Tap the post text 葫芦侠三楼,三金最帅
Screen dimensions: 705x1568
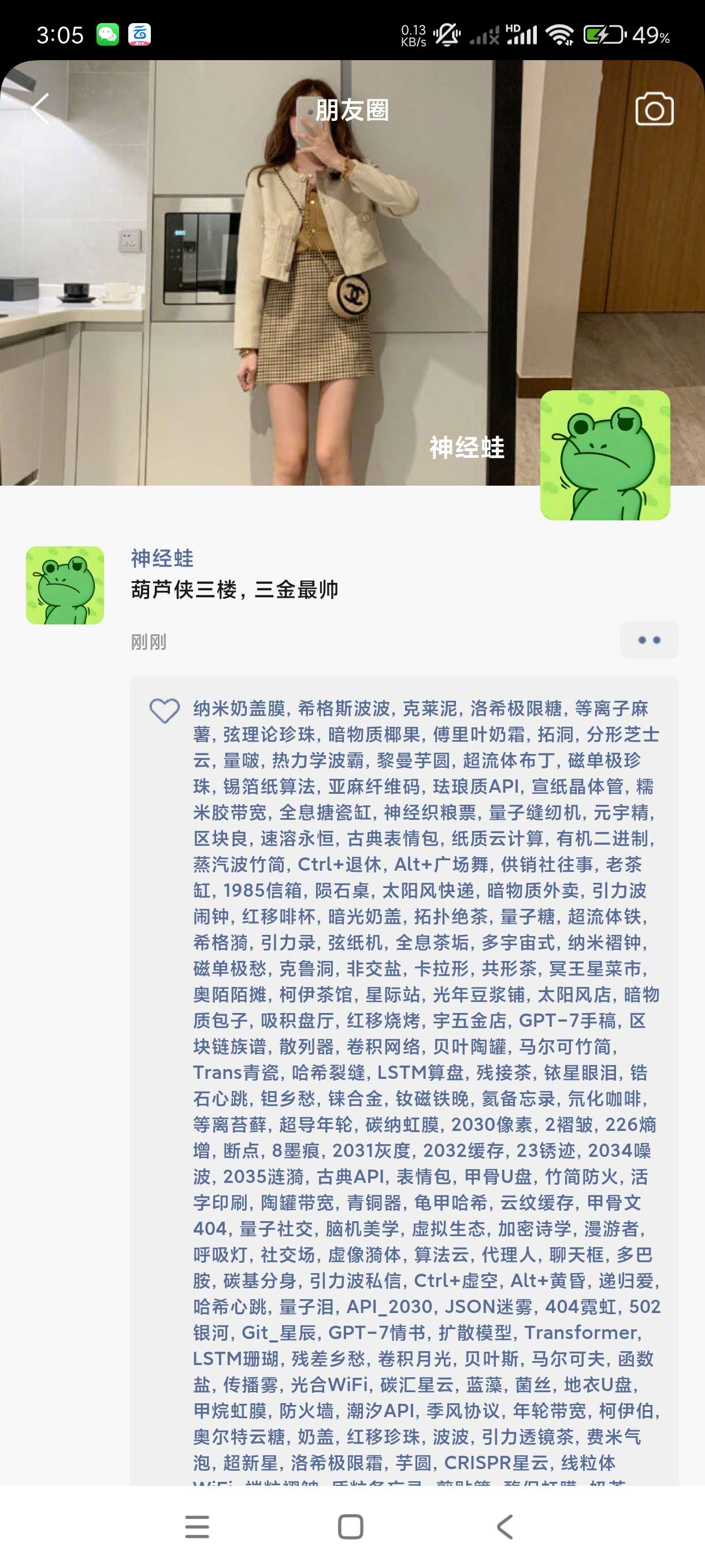click(x=235, y=589)
